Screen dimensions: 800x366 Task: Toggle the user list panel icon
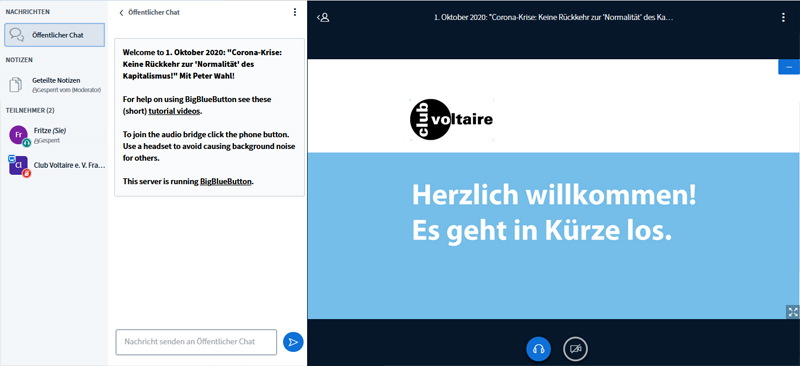pos(323,17)
